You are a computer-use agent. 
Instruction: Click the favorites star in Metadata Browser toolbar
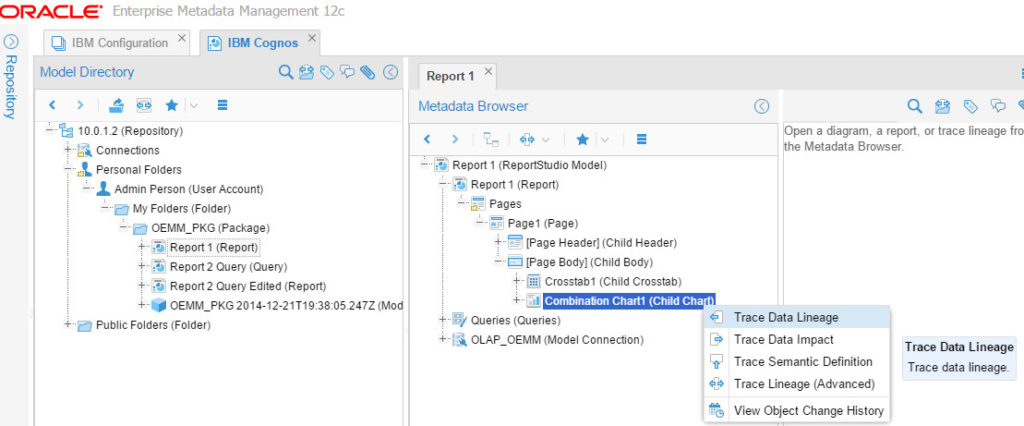click(583, 139)
